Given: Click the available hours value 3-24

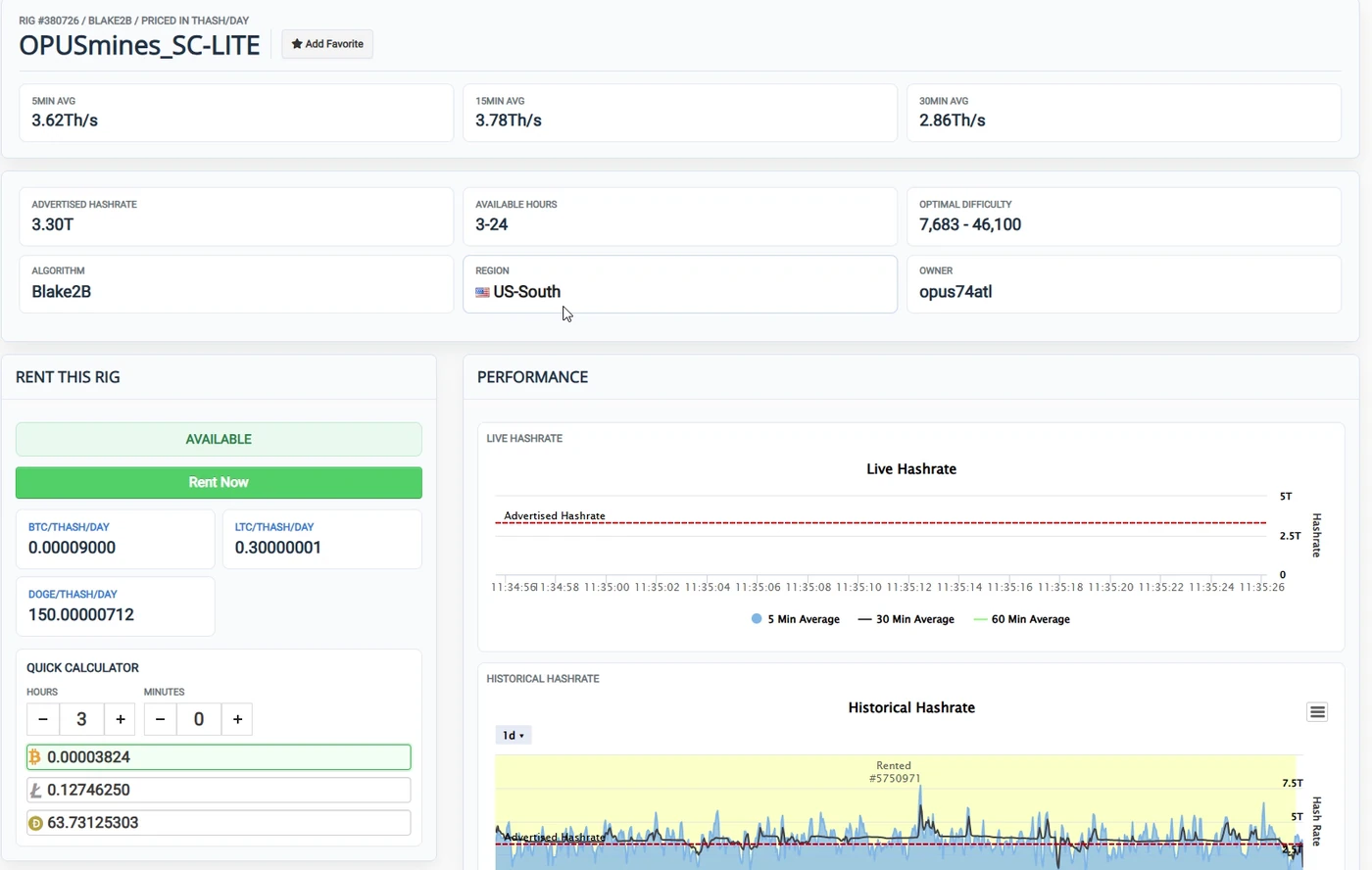Looking at the screenshot, I should [492, 224].
